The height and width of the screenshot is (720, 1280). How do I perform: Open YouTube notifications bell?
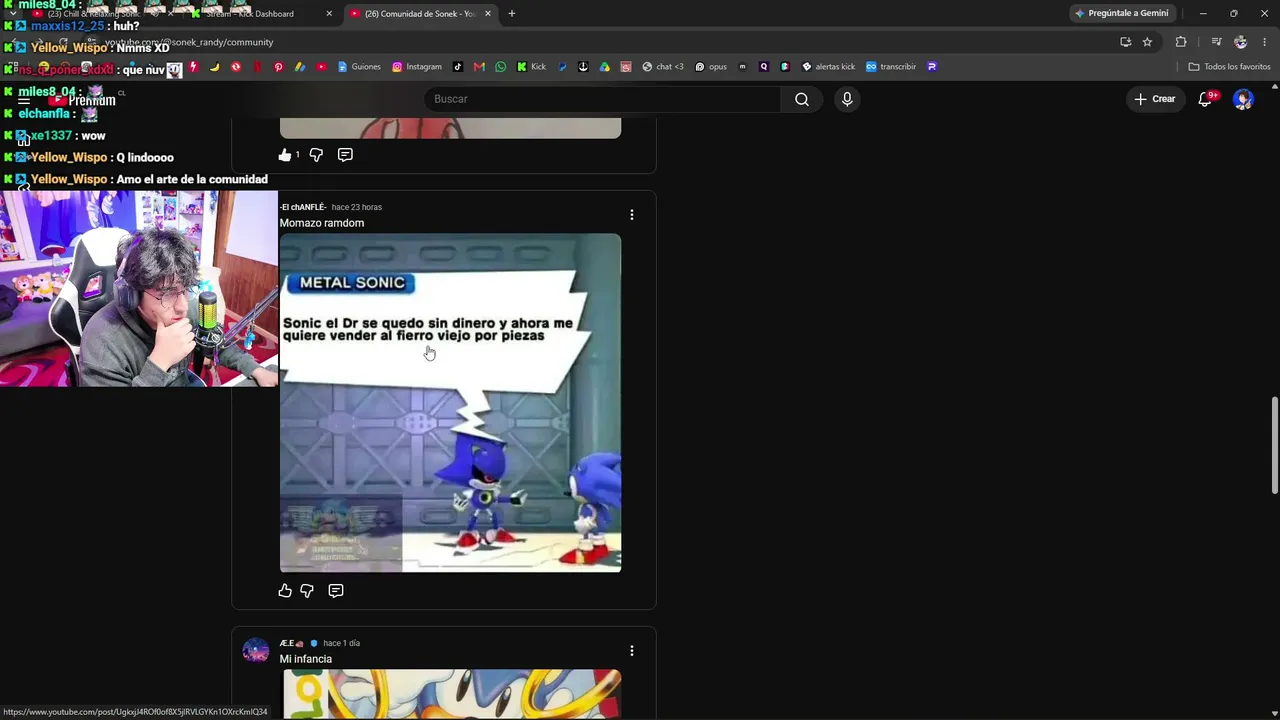pyautogui.click(x=1205, y=99)
